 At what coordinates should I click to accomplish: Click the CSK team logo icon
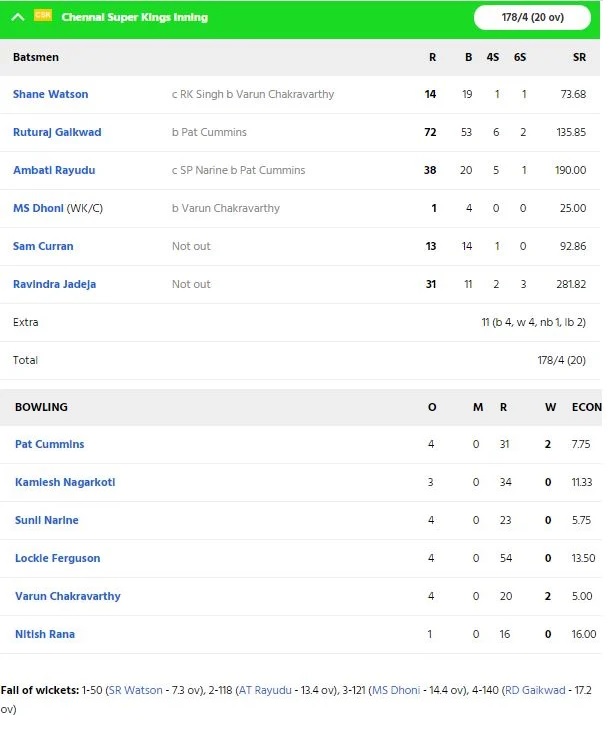coord(43,15)
